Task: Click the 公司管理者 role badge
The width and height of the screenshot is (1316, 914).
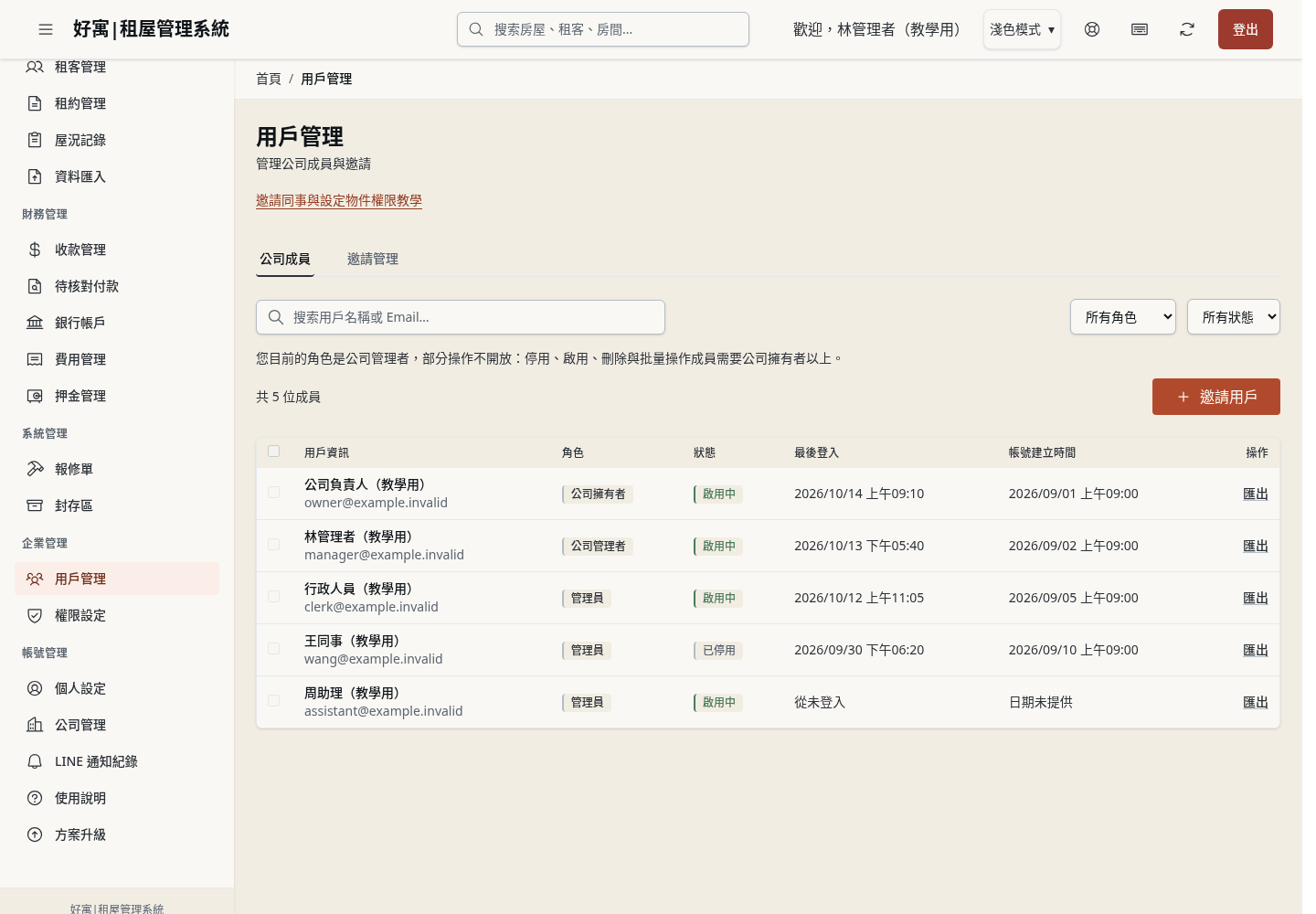Action: (598, 546)
